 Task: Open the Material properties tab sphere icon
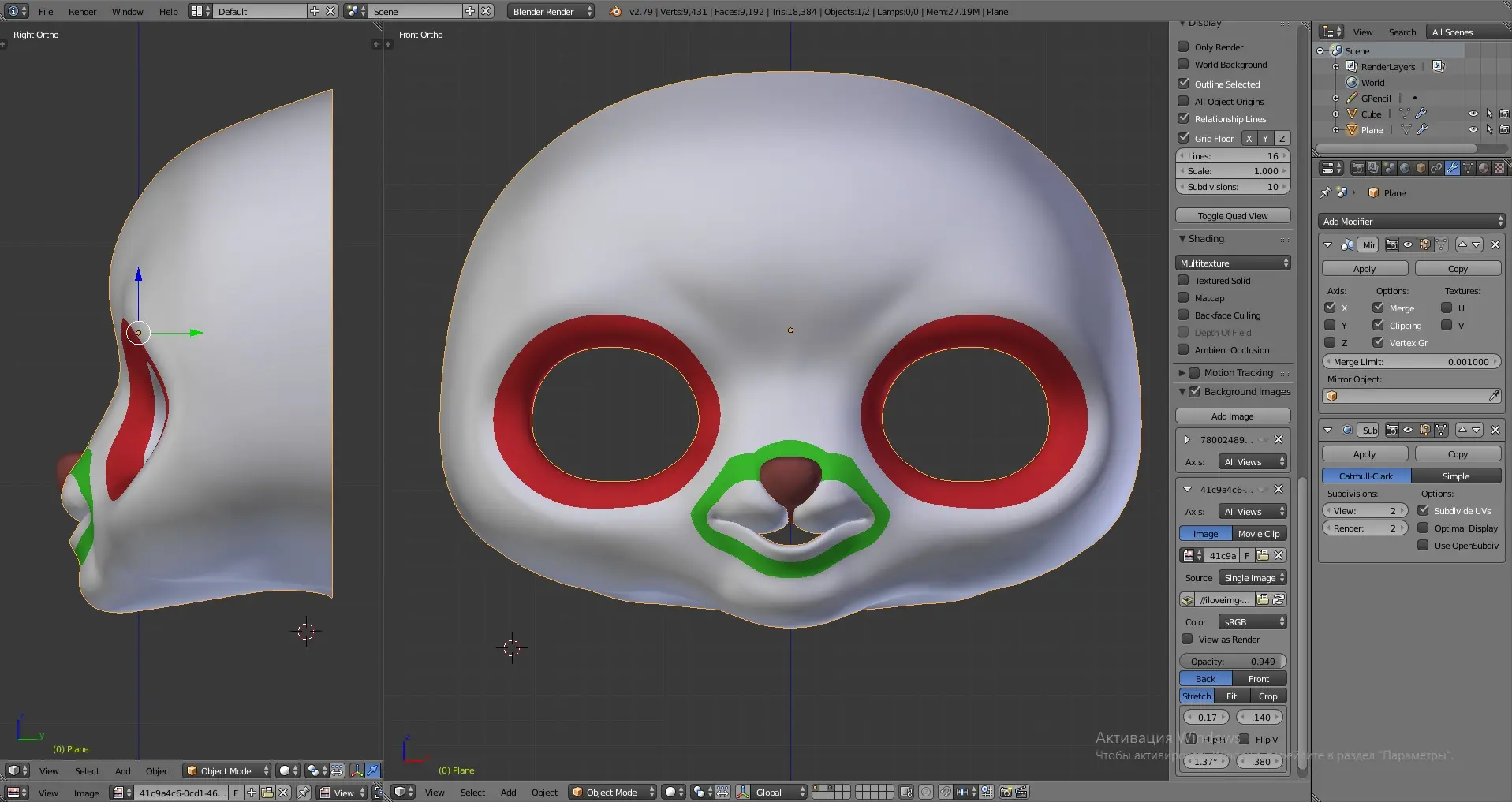1484,168
